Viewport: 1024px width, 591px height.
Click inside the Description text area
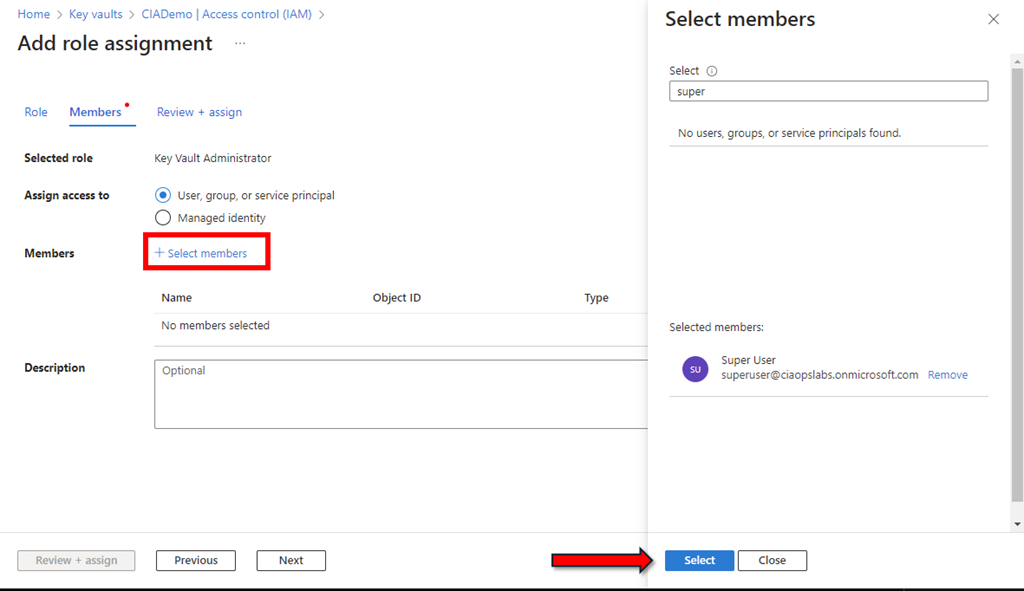pyautogui.click(x=400, y=394)
